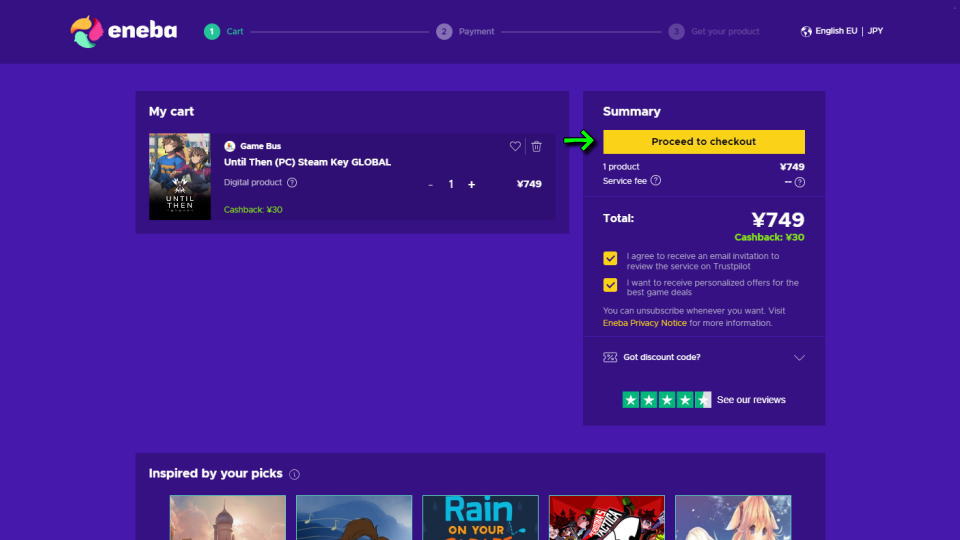Go to Cart step

(x=223, y=31)
